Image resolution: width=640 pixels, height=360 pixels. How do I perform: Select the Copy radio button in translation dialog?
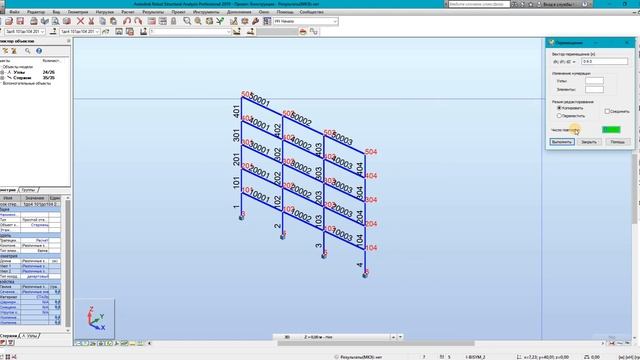click(x=559, y=108)
